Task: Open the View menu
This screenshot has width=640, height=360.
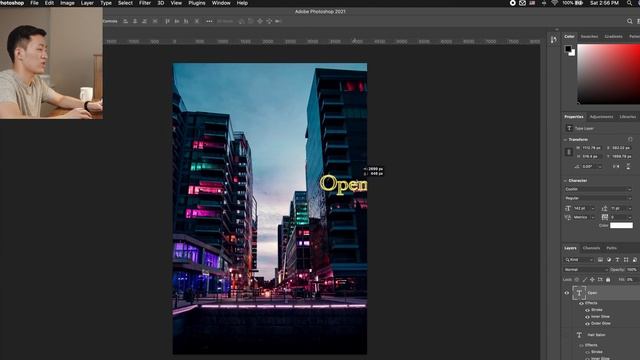Action: tap(176, 3)
